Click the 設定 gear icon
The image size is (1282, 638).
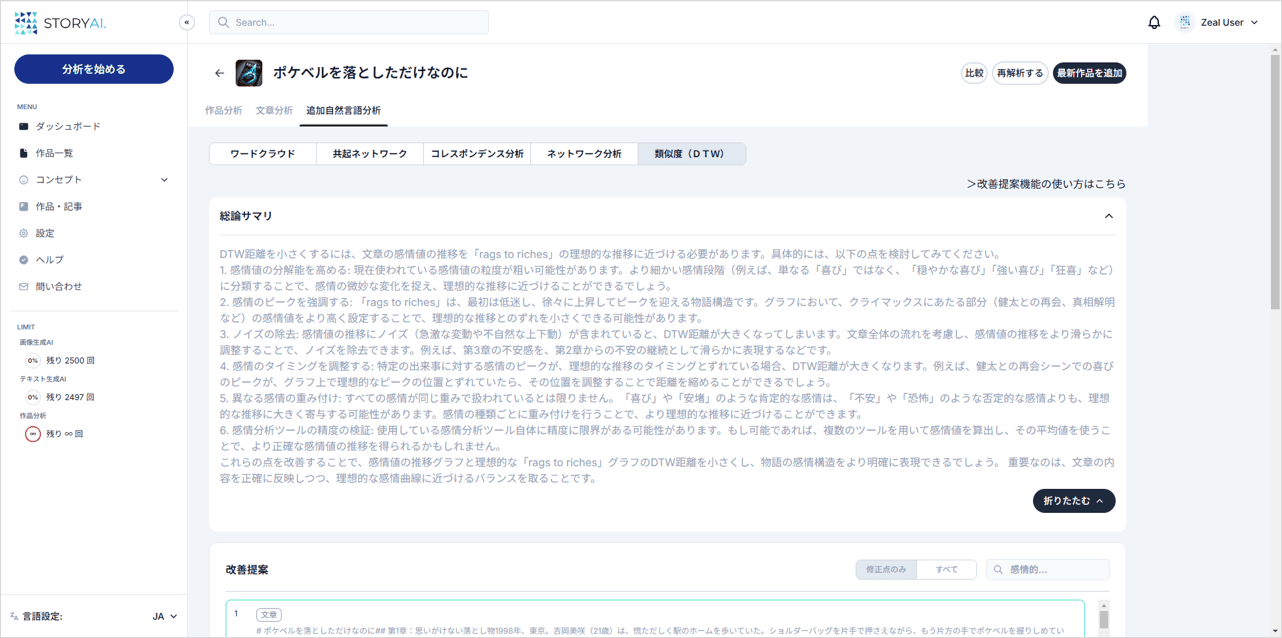pyautogui.click(x=24, y=233)
